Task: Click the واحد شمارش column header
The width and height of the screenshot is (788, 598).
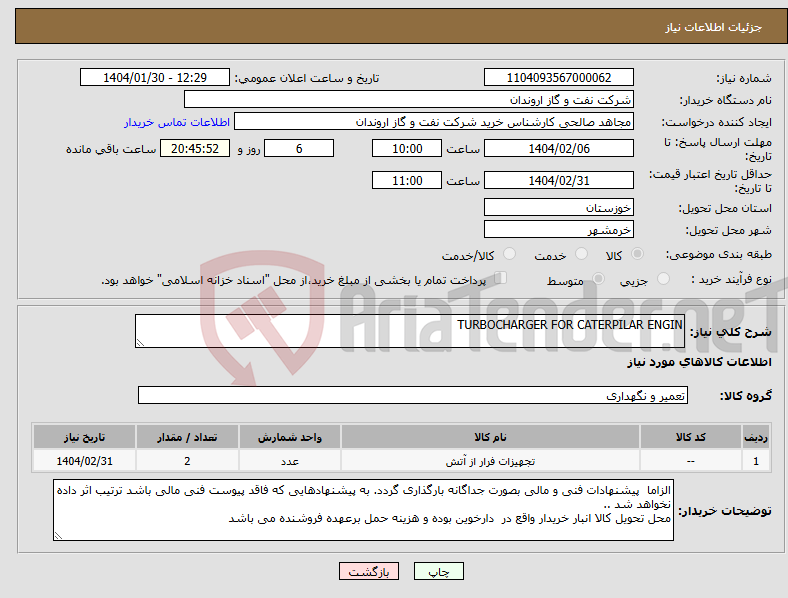Action: click(x=290, y=437)
